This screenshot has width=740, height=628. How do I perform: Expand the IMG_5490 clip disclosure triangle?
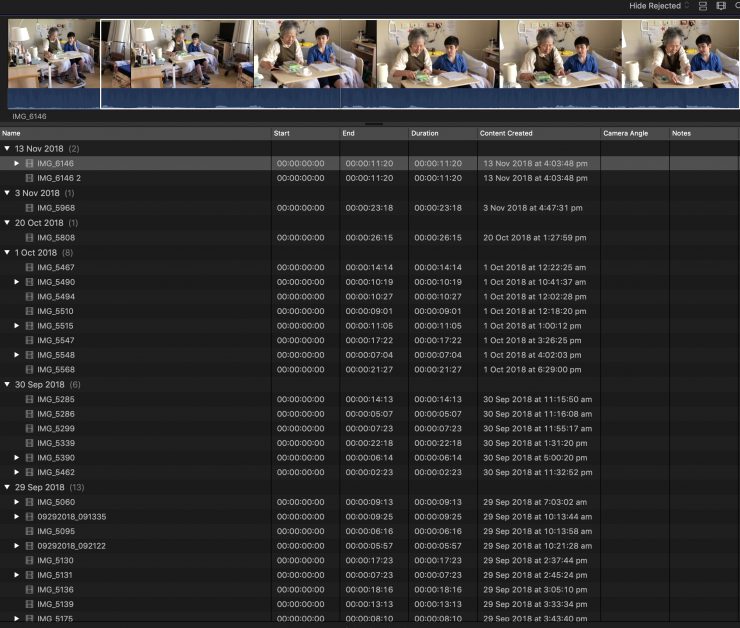pos(17,282)
